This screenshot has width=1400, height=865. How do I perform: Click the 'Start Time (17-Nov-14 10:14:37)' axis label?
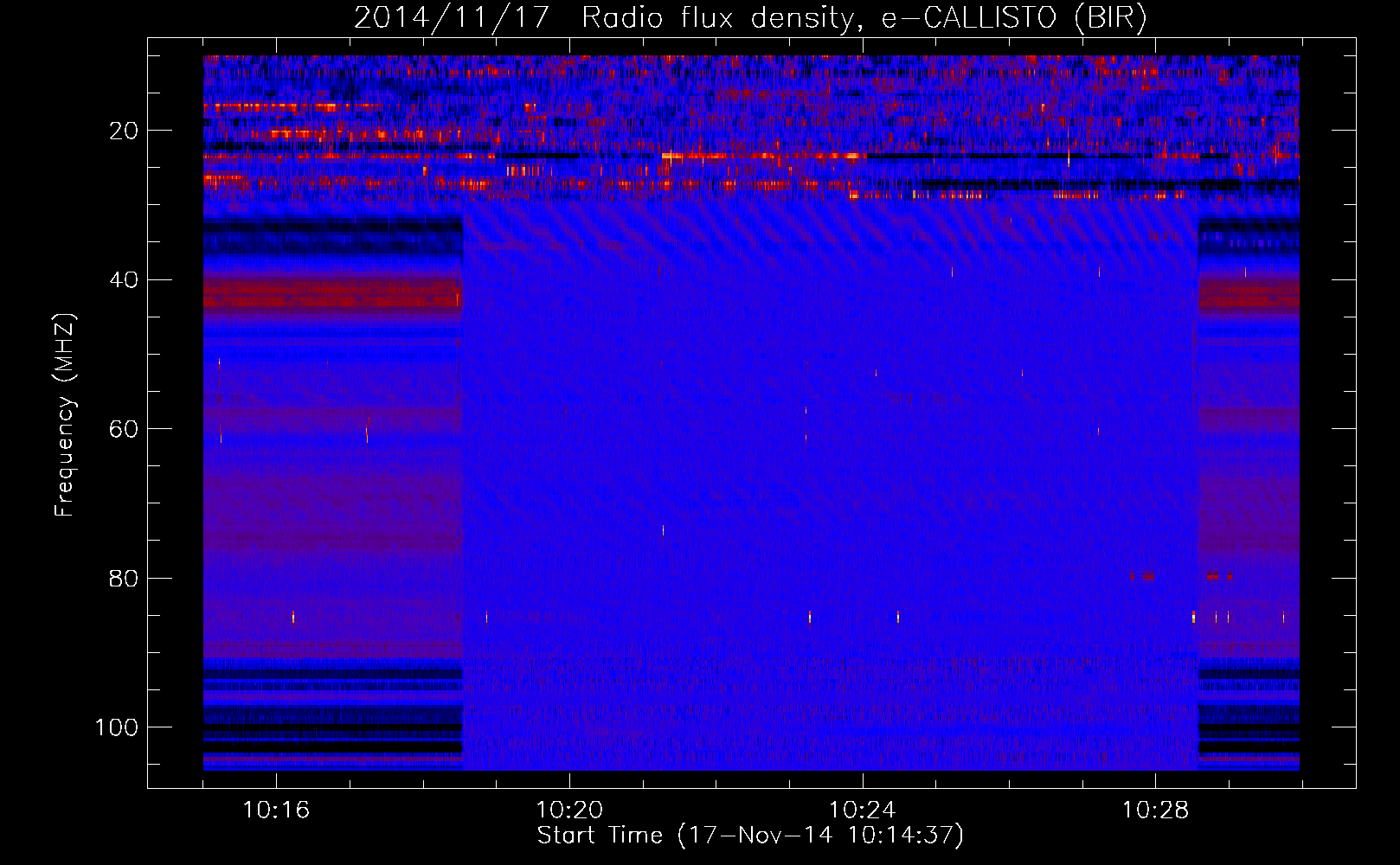(x=750, y=836)
